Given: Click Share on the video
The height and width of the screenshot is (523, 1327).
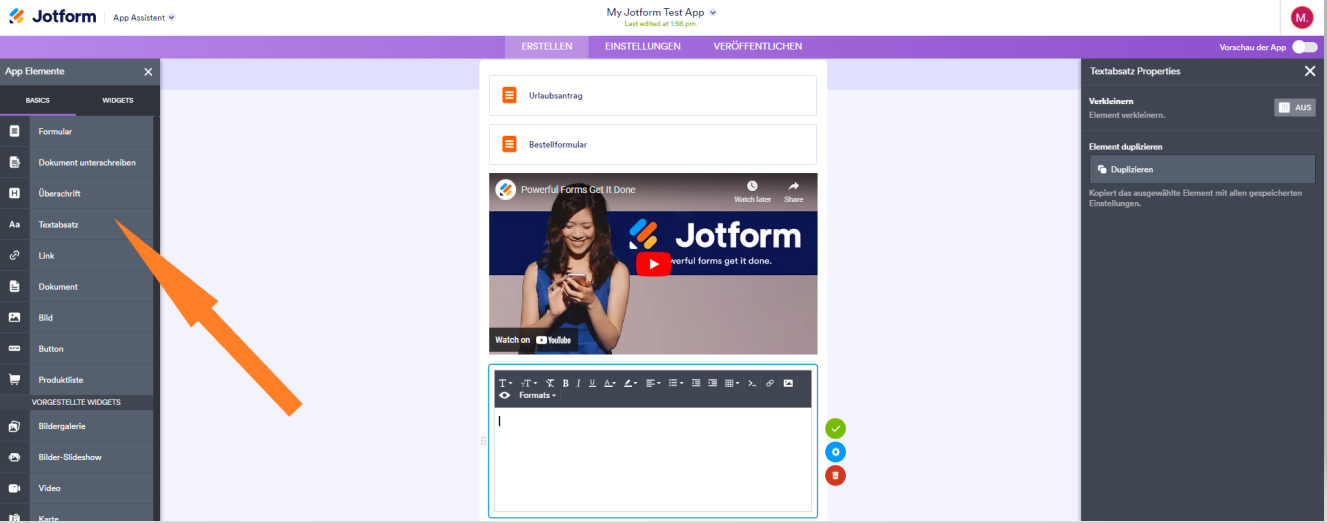Looking at the screenshot, I should tap(793, 192).
